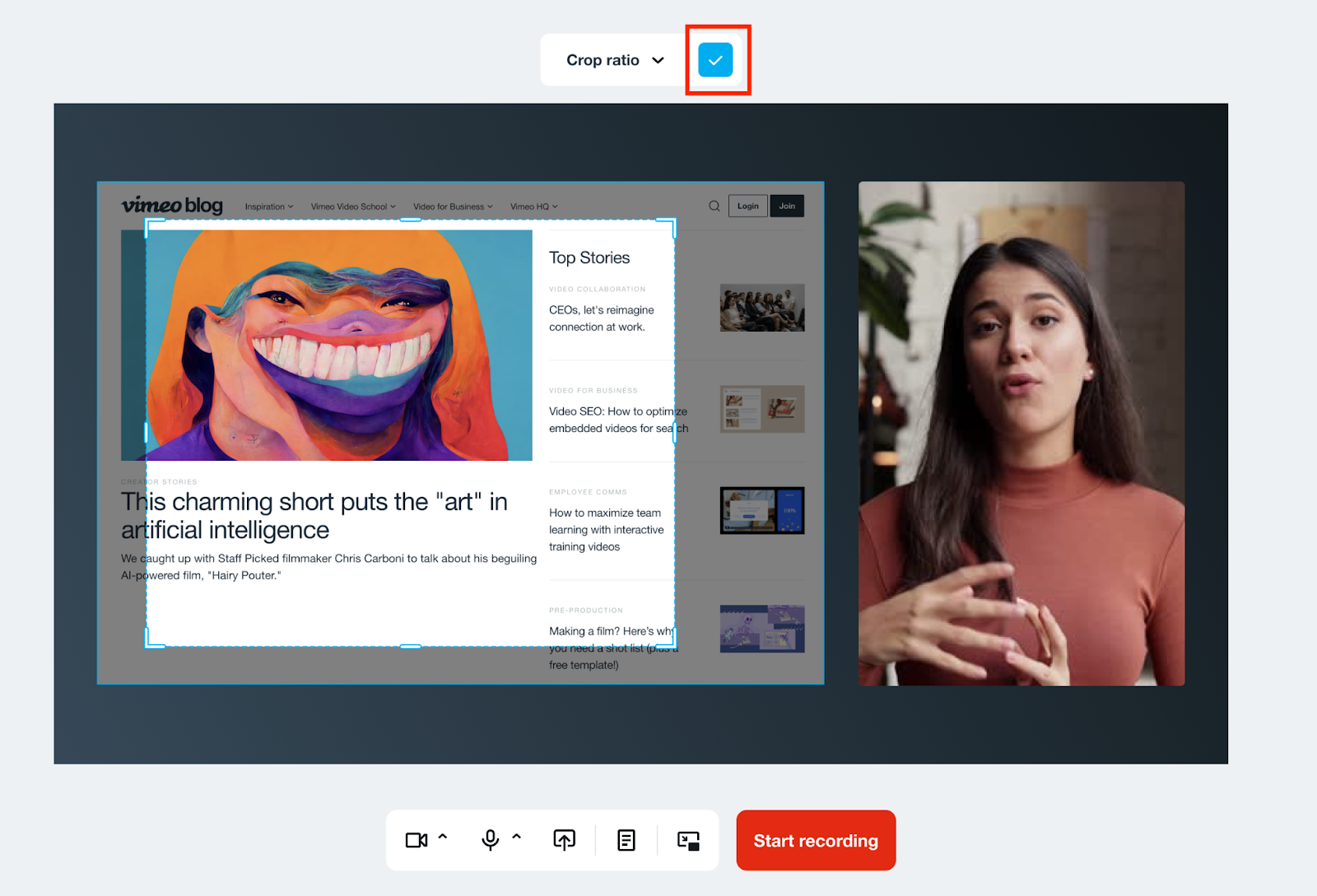Open the Video for Business menu

pyautogui.click(x=453, y=207)
